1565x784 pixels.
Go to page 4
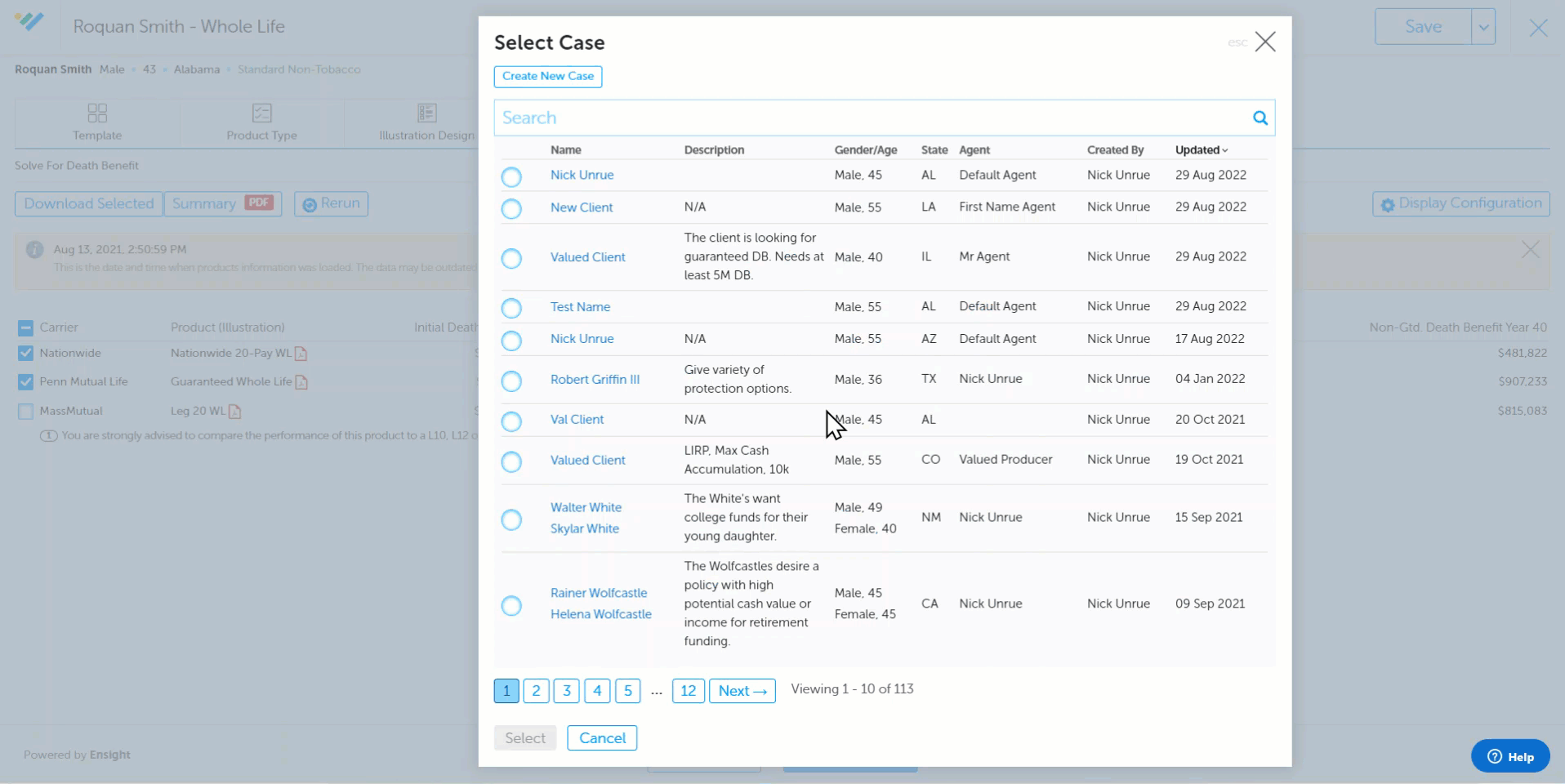point(597,691)
